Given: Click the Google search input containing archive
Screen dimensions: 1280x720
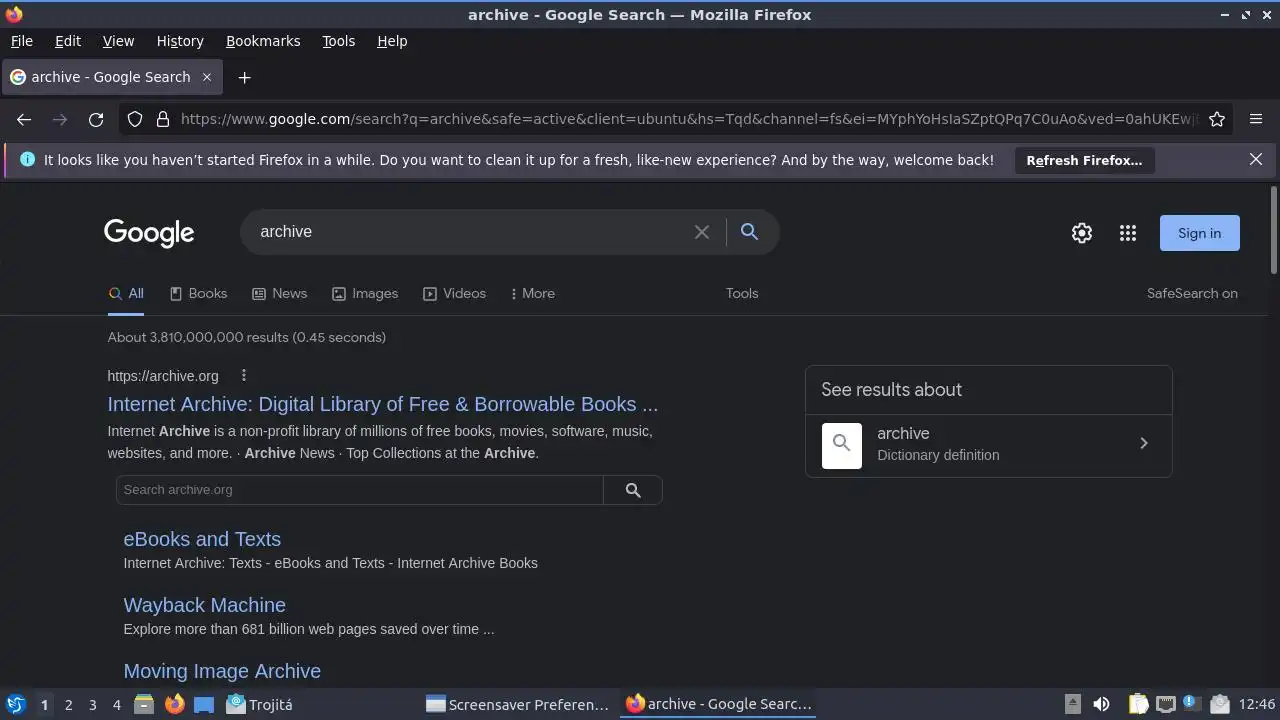Looking at the screenshot, I should click(470, 232).
